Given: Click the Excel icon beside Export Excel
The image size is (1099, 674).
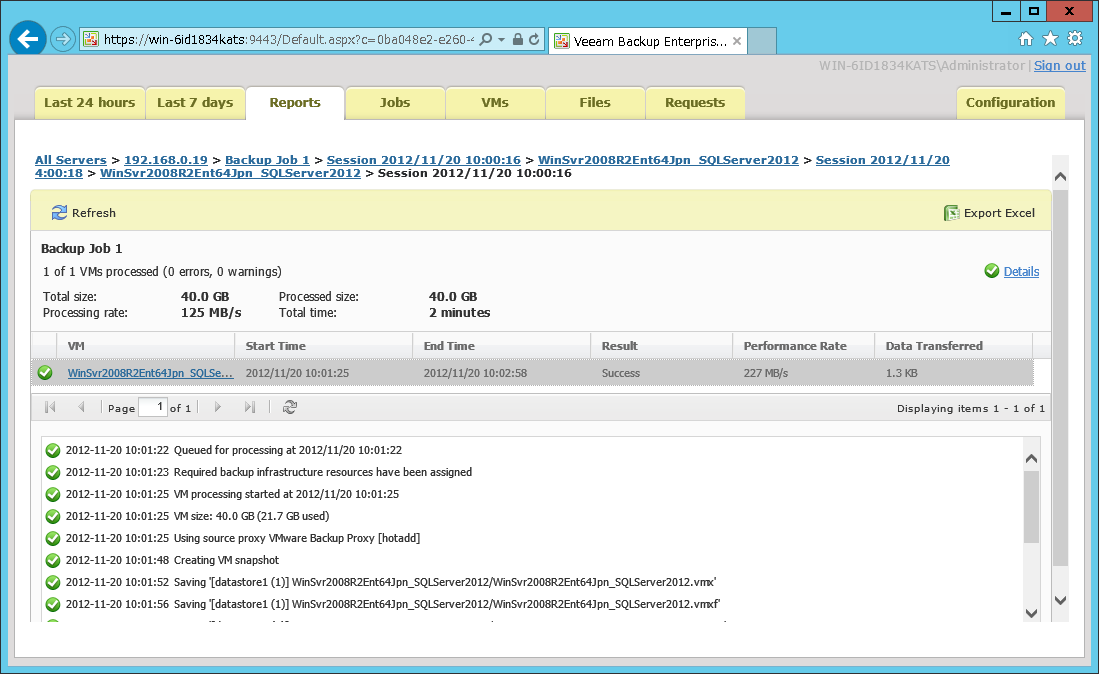Looking at the screenshot, I should coord(951,213).
